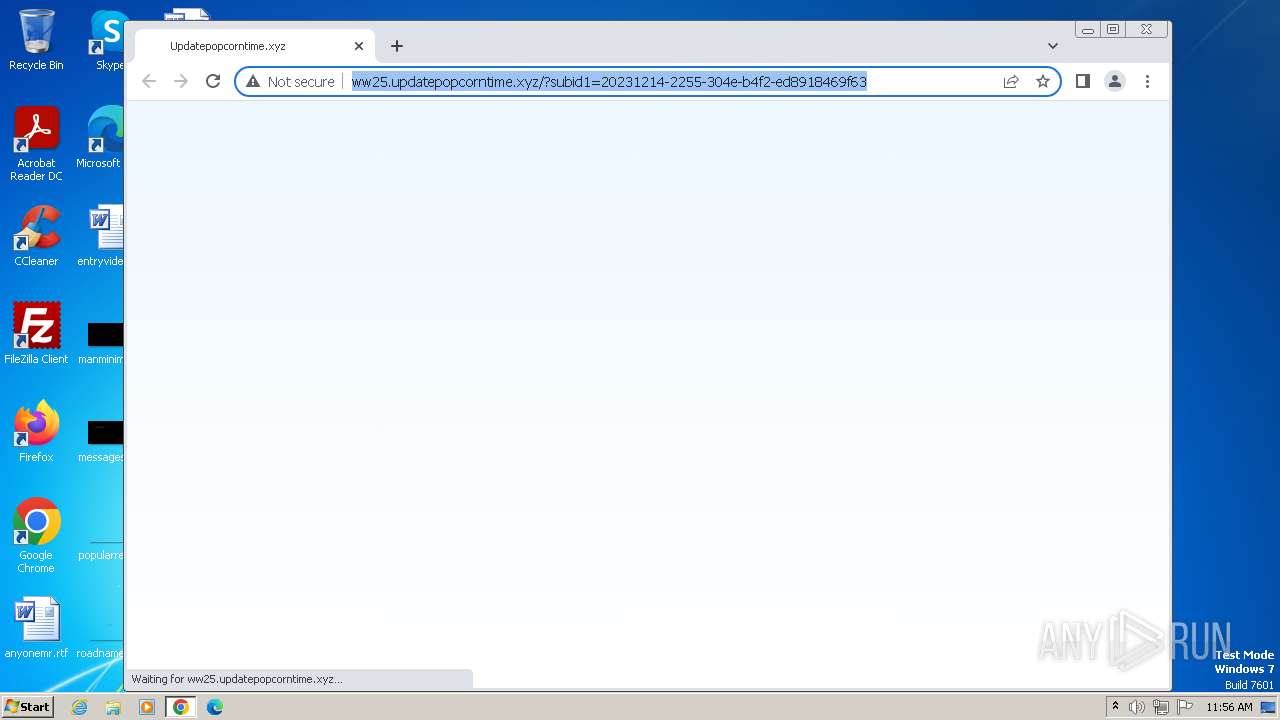Open FileZilla Client shortcut
The image size is (1280, 720).
(x=36, y=333)
